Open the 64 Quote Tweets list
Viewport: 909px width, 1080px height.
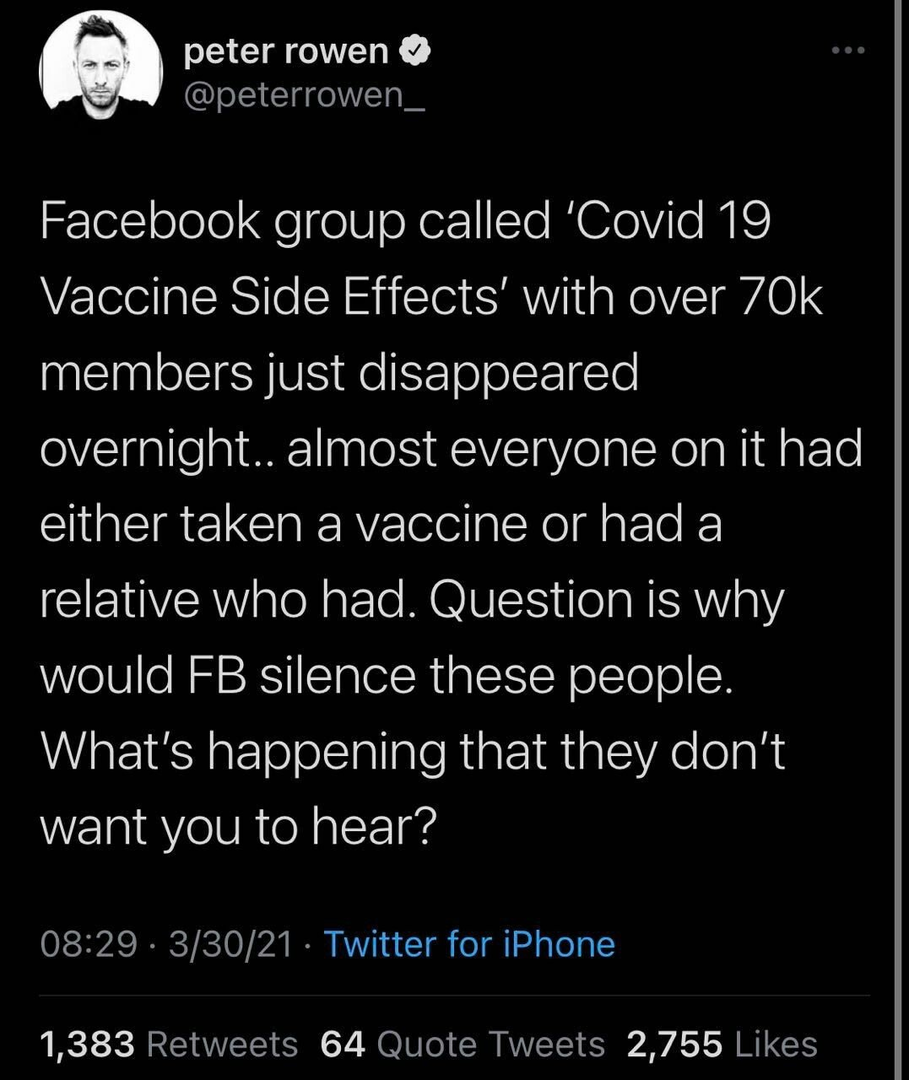point(462,1044)
